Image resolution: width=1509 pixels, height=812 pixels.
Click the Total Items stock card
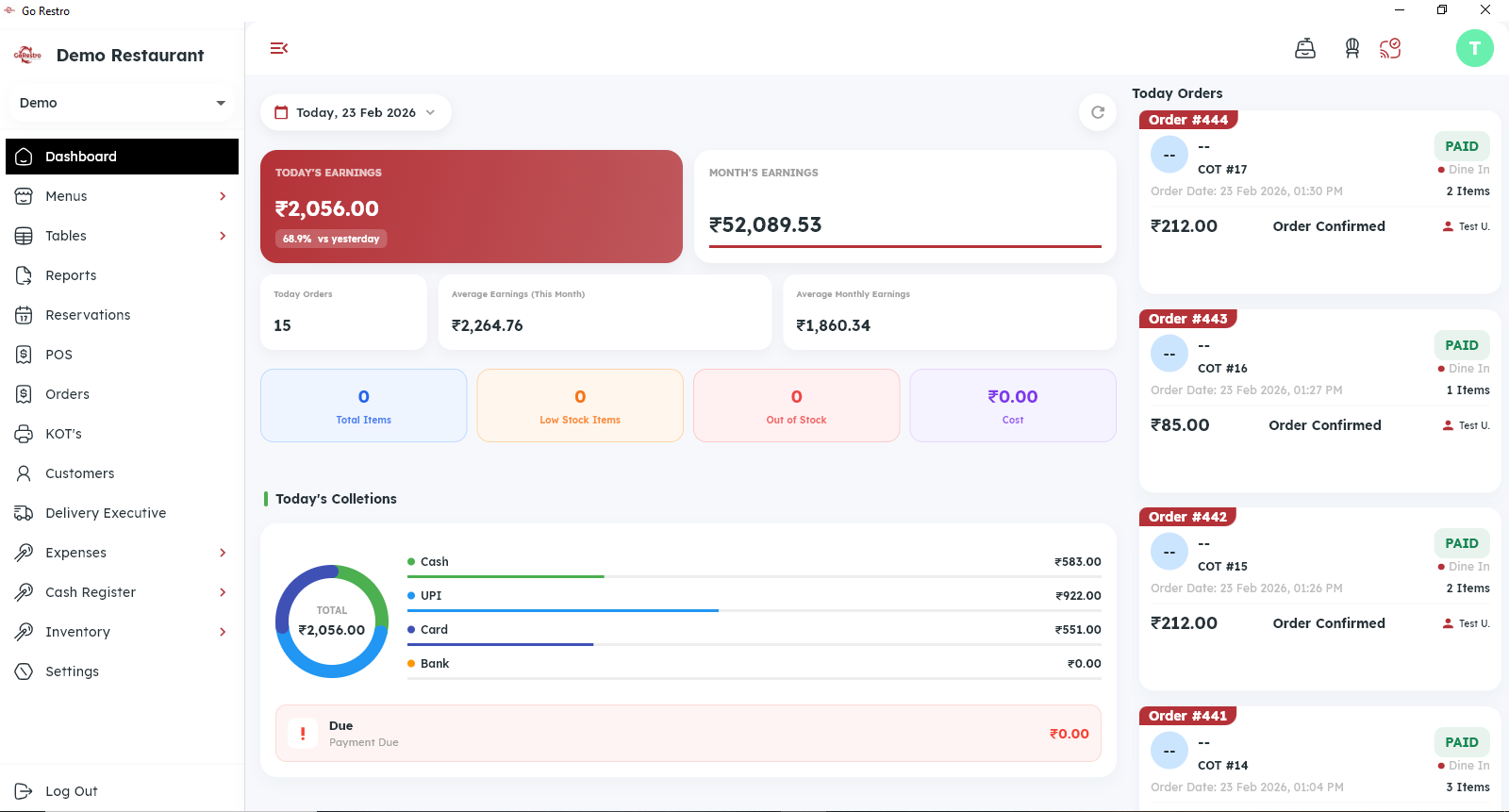click(364, 406)
